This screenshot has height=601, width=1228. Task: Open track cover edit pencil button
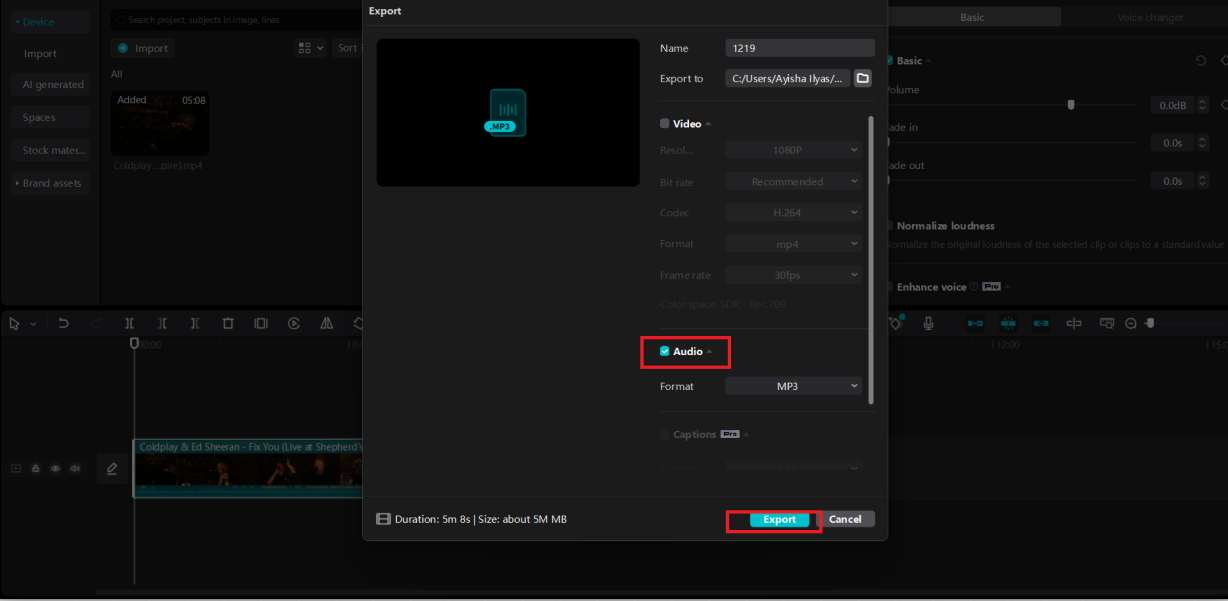tap(112, 468)
